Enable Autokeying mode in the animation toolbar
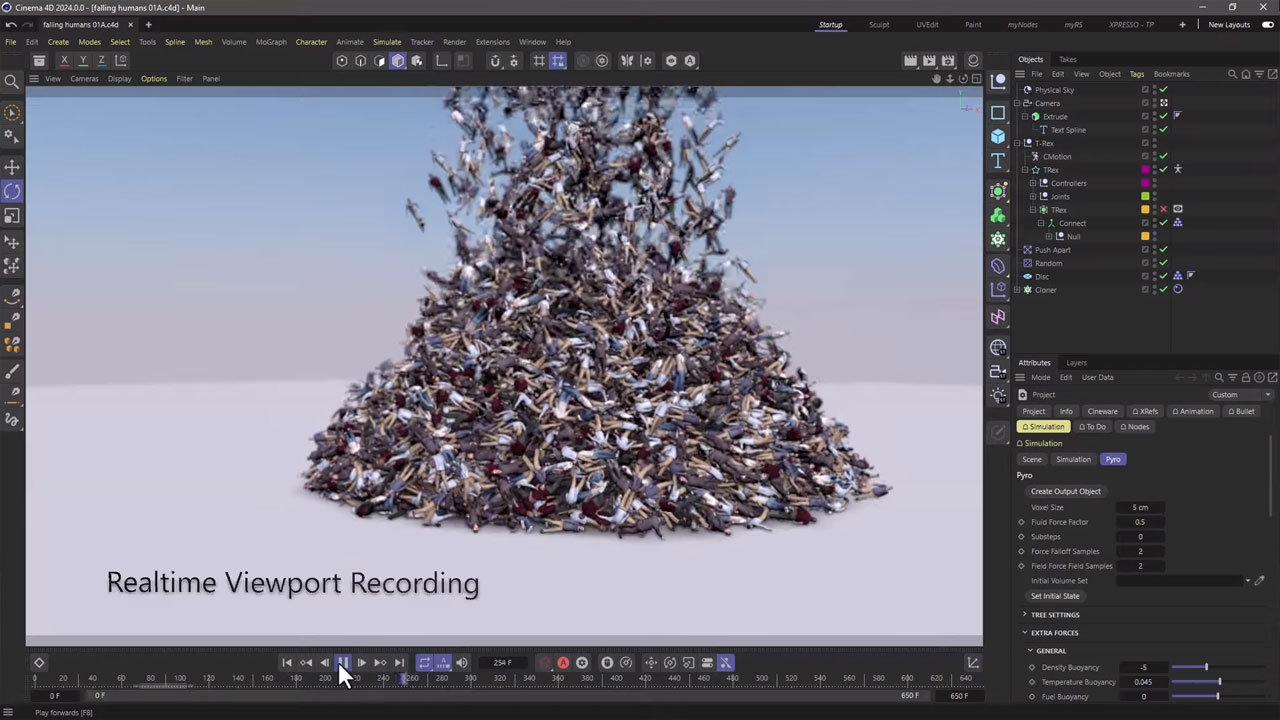The image size is (1280, 720). click(563, 662)
